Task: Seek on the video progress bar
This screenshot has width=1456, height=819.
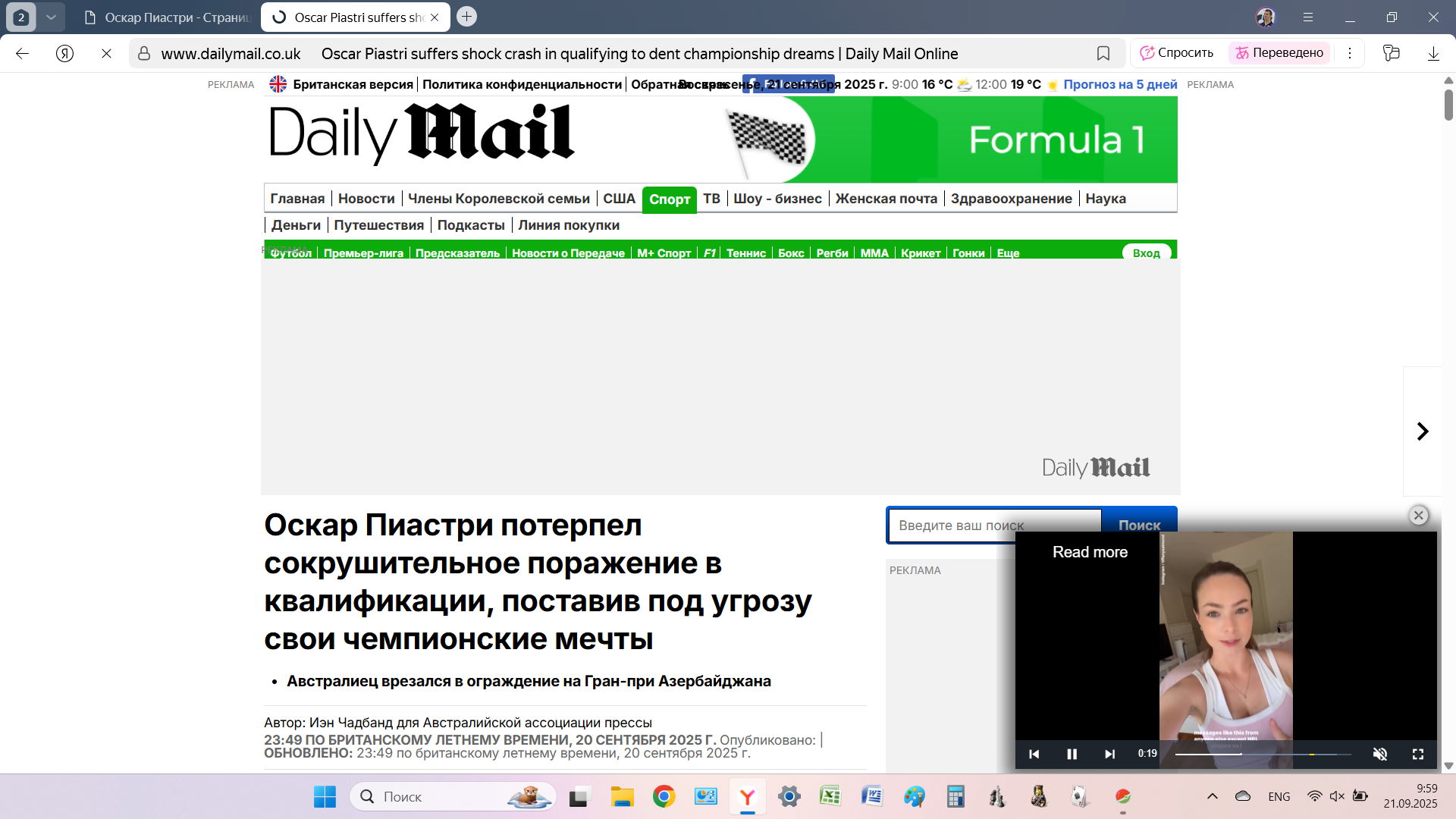Action: coord(1263,754)
